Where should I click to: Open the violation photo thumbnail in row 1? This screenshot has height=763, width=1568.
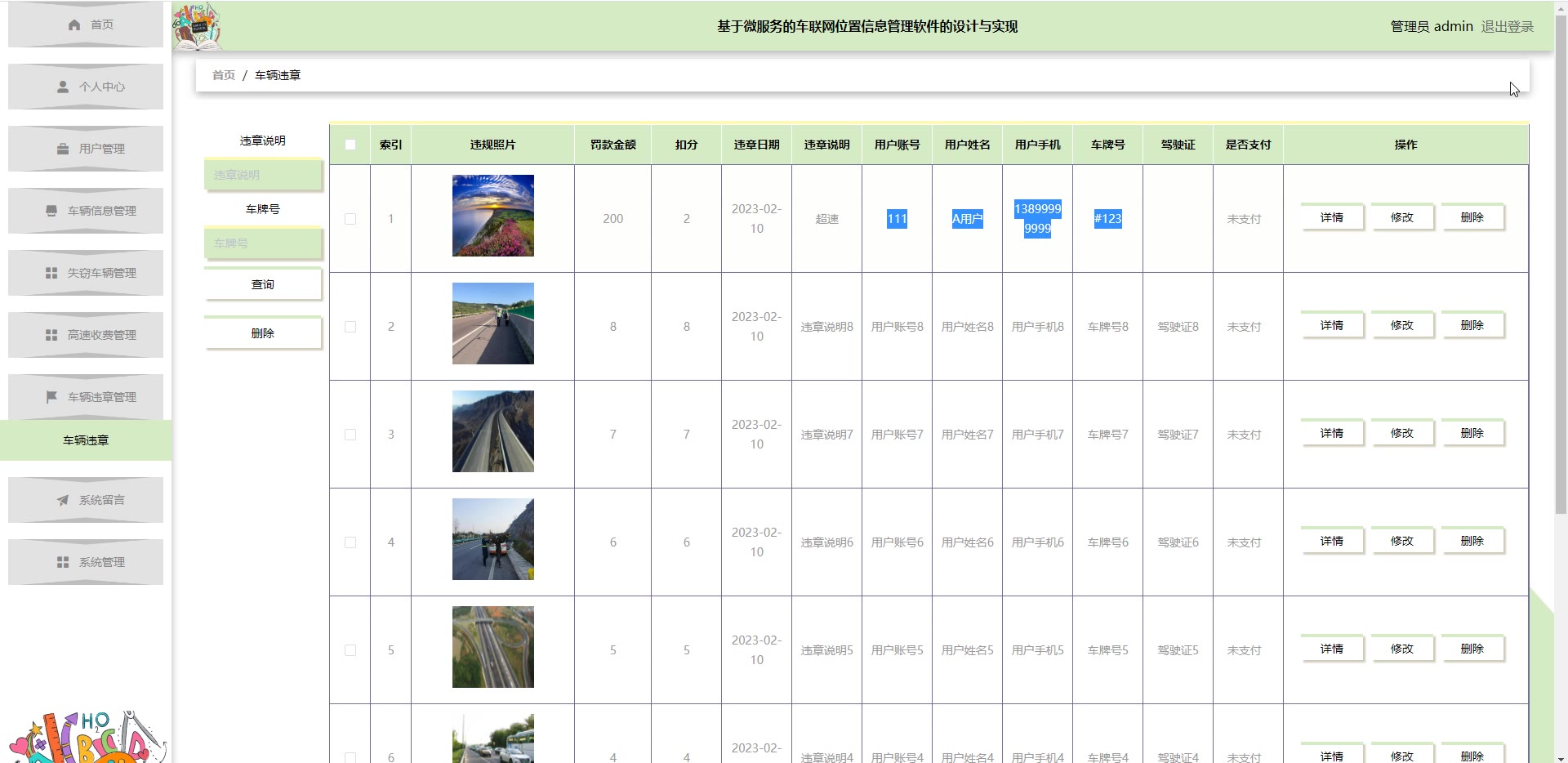point(493,216)
